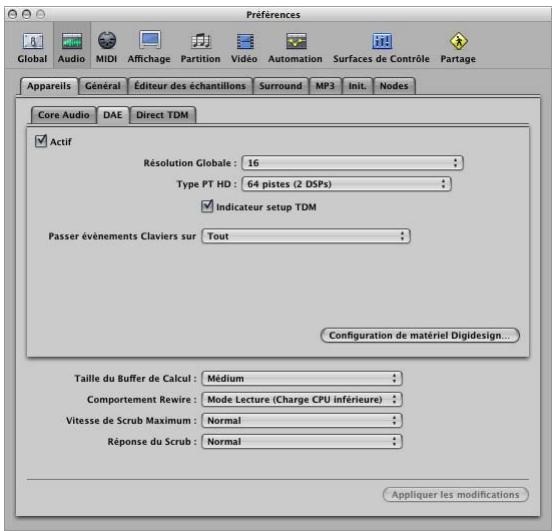
Task: Open the Vidéo preferences icon
Action: pos(244,48)
